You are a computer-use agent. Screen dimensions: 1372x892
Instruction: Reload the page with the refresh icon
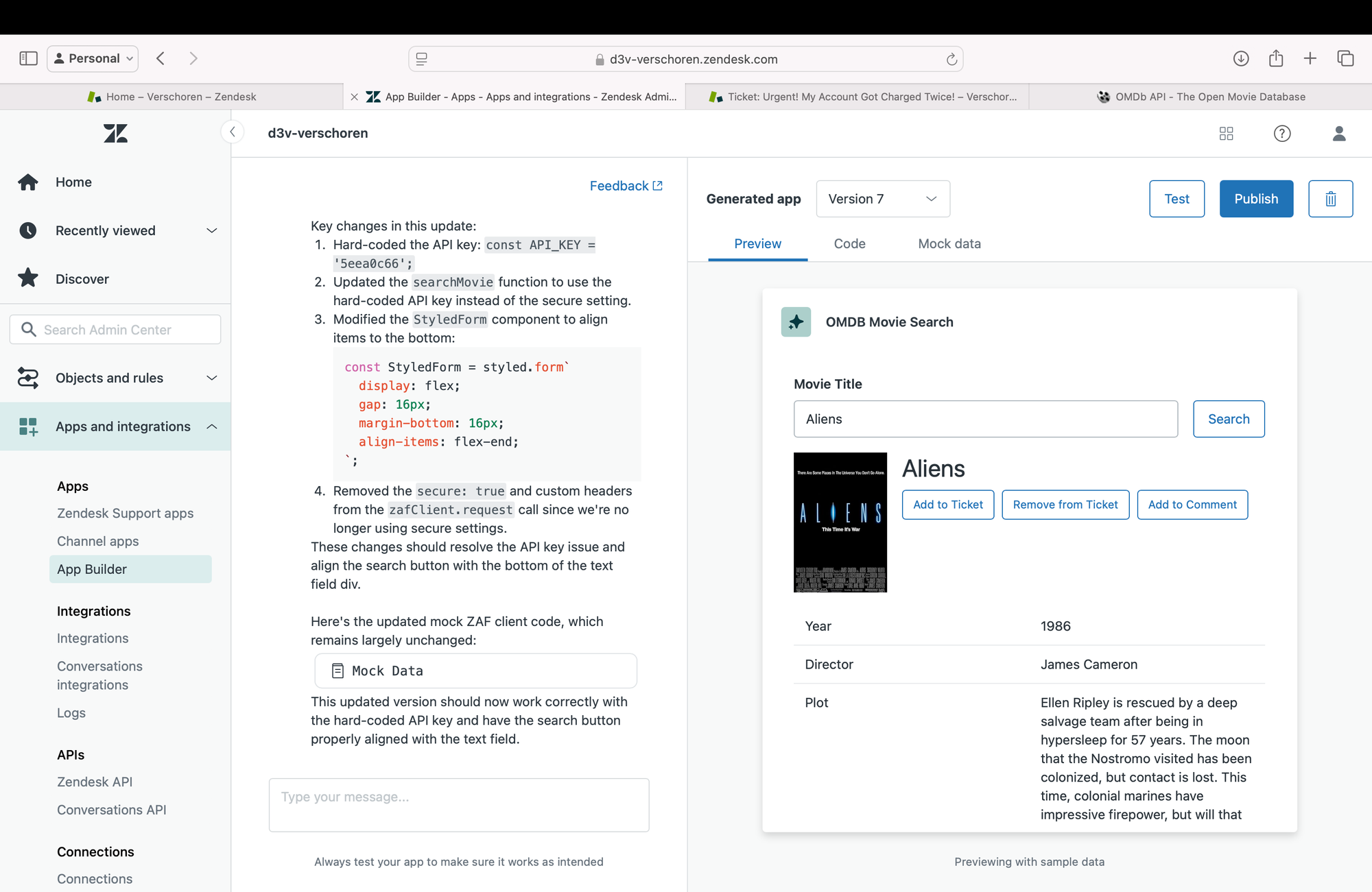pyautogui.click(x=951, y=60)
